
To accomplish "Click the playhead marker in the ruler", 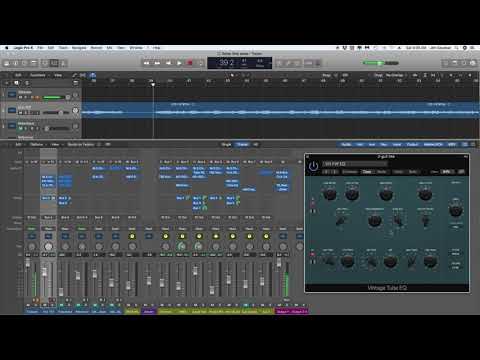I will 153,85.
